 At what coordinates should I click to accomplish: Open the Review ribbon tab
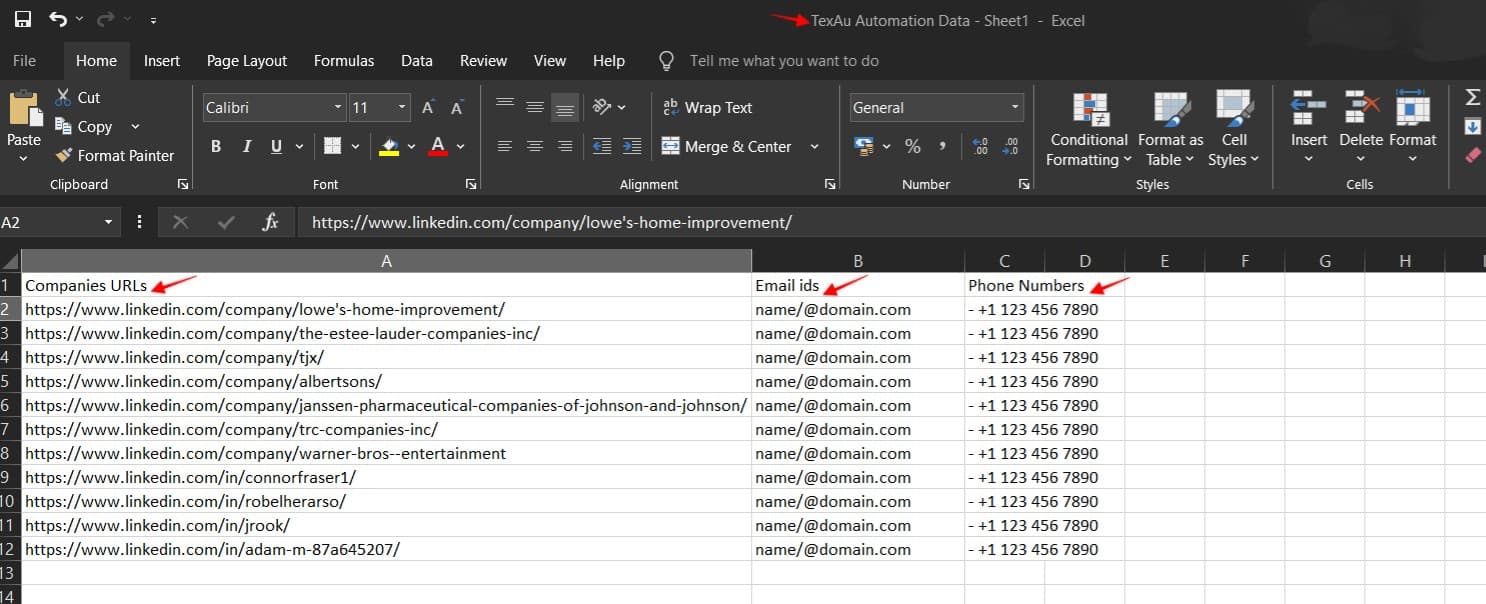(x=483, y=60)
